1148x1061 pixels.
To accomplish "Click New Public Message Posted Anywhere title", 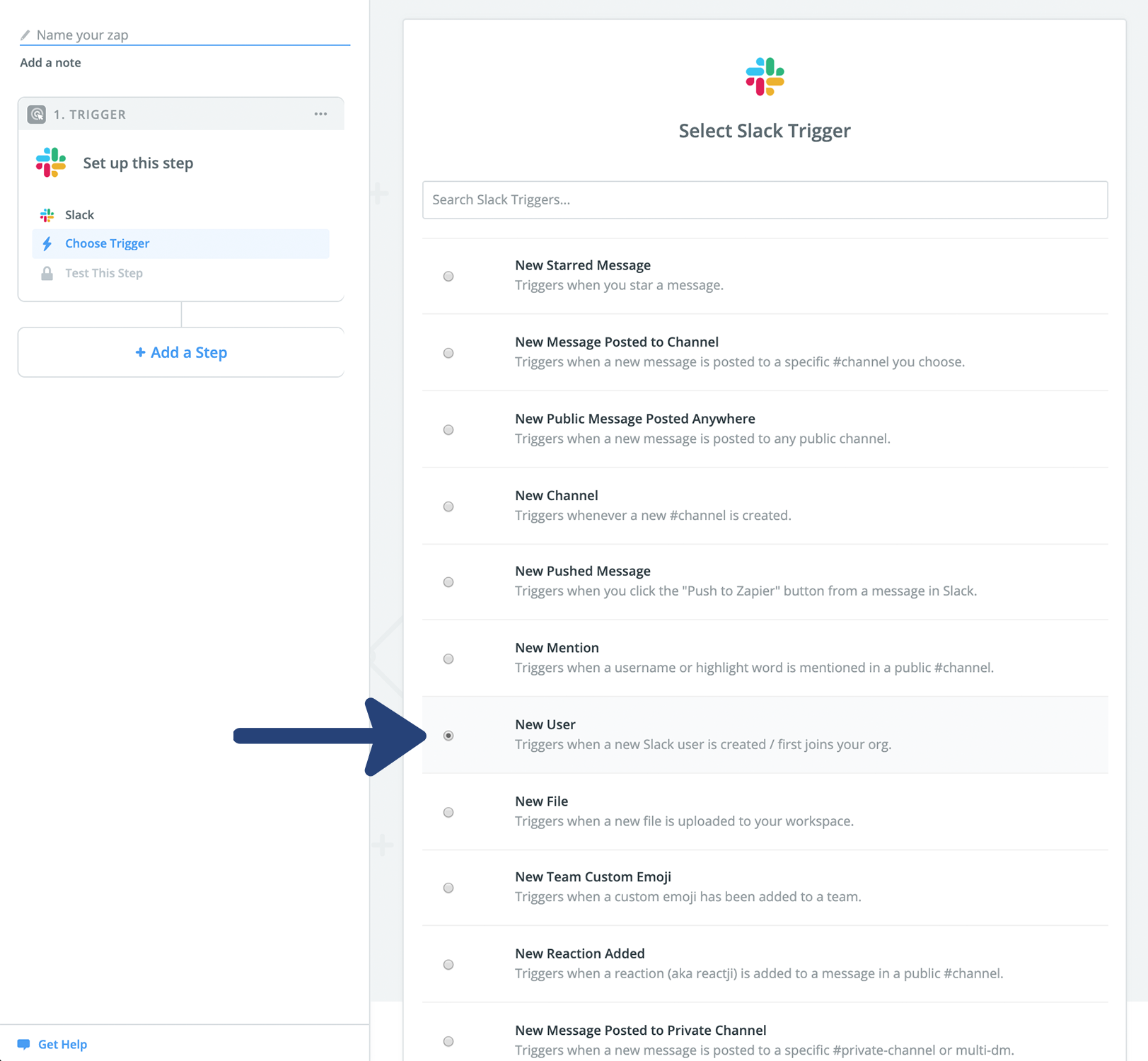I will [635, 419].
